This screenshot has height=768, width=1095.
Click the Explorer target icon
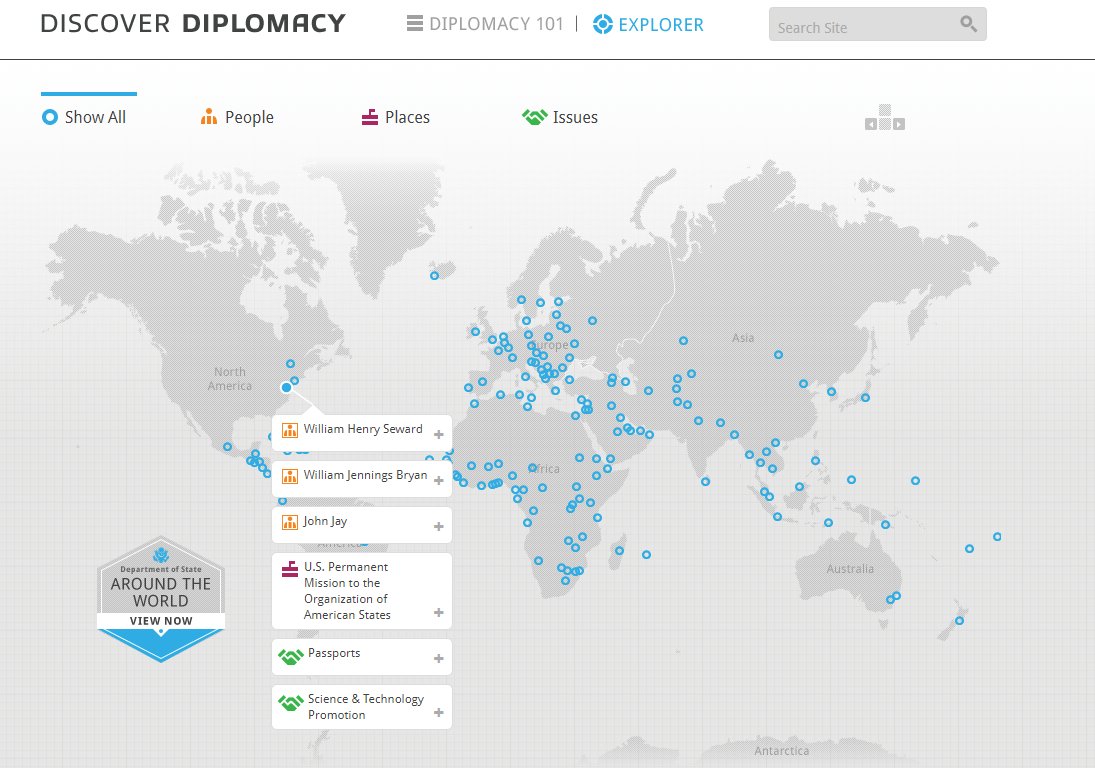coord(602,24)
